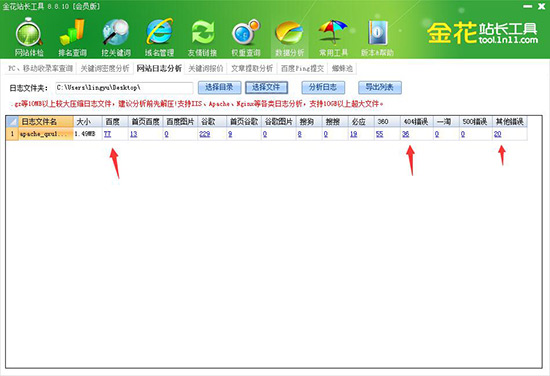Switch to the 百度Ping提交 tab
Screen dimensions: 550x376
302,68
